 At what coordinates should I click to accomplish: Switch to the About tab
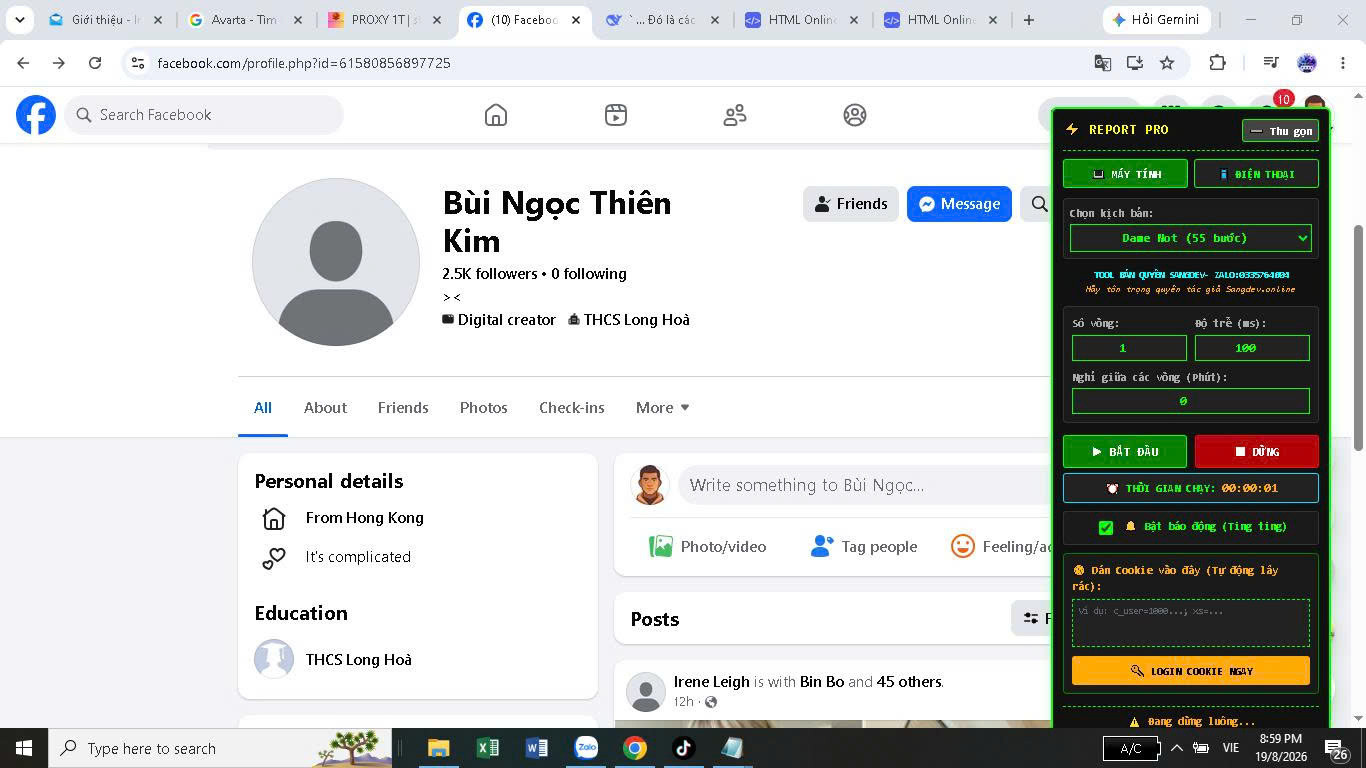point(325,408)
